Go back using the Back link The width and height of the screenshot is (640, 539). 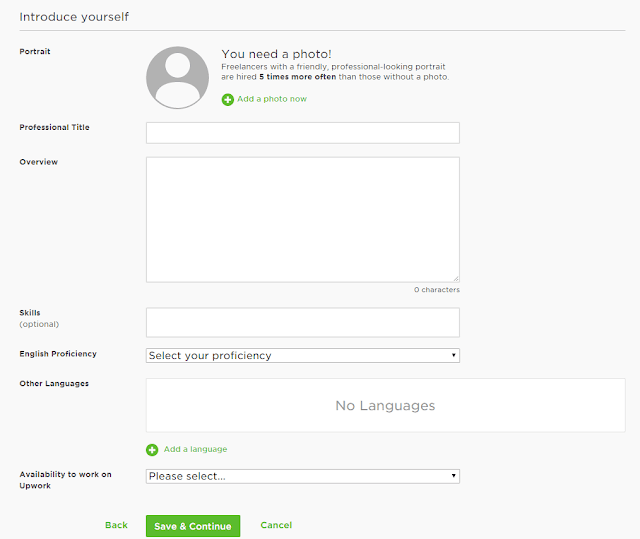click(116, 525)
